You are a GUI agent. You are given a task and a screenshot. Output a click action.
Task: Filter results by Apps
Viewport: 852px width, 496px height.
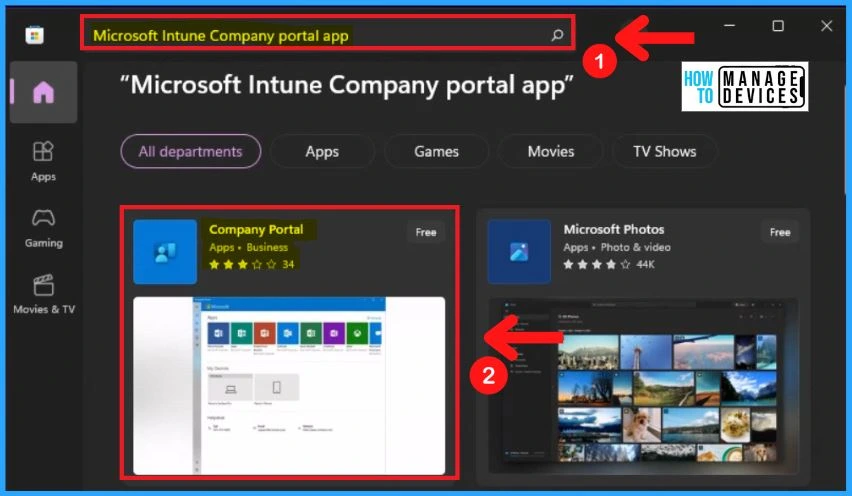(x=322, y=152)
